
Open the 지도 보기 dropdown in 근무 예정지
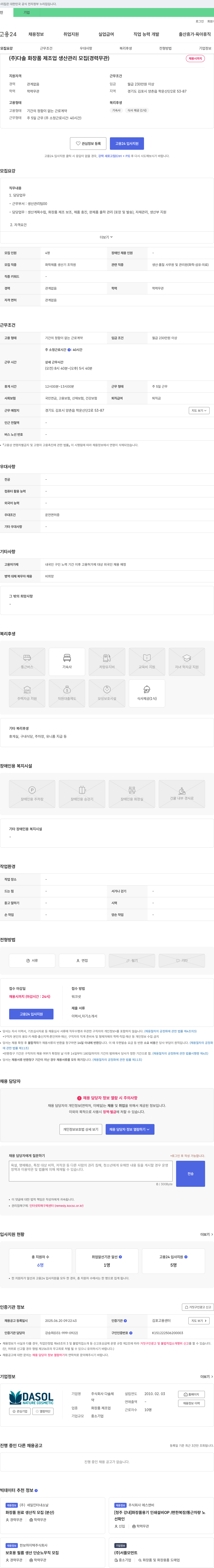[x=199, y=410]
